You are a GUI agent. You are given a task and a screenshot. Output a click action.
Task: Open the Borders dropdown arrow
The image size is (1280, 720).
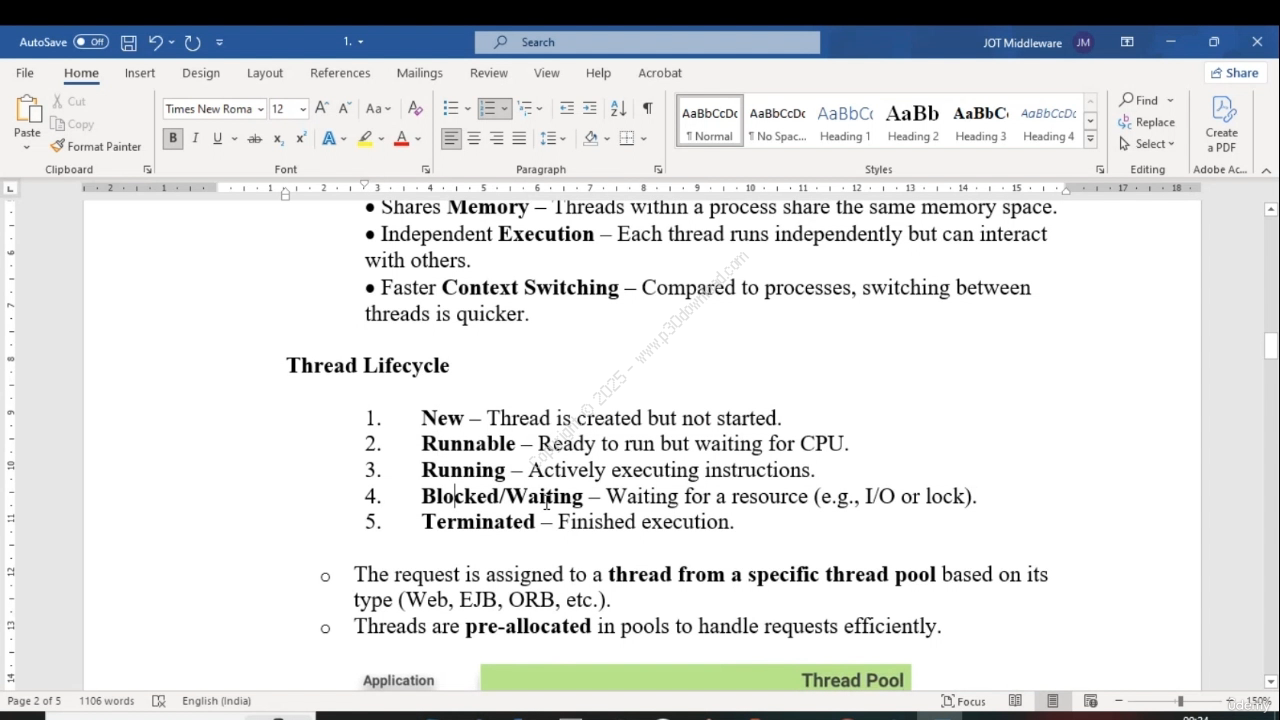click(643, 138)
